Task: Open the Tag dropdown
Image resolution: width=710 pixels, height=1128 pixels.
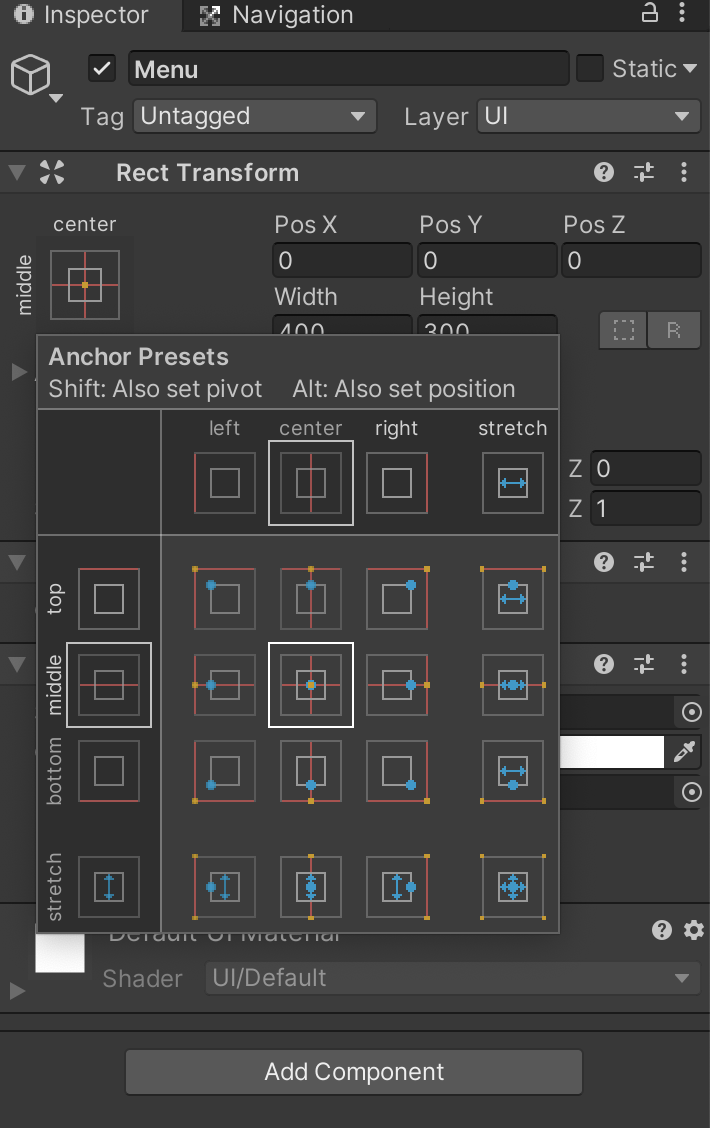Action: pyautogui.click(x=254, y=116)
